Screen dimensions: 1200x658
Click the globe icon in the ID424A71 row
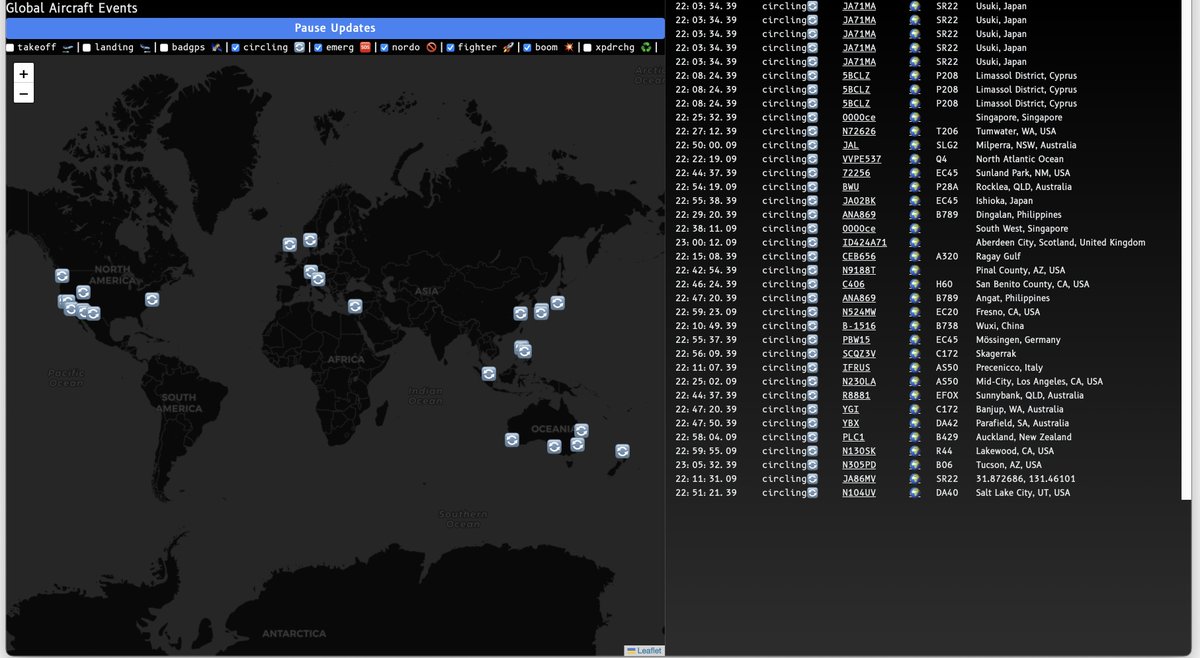915,243
